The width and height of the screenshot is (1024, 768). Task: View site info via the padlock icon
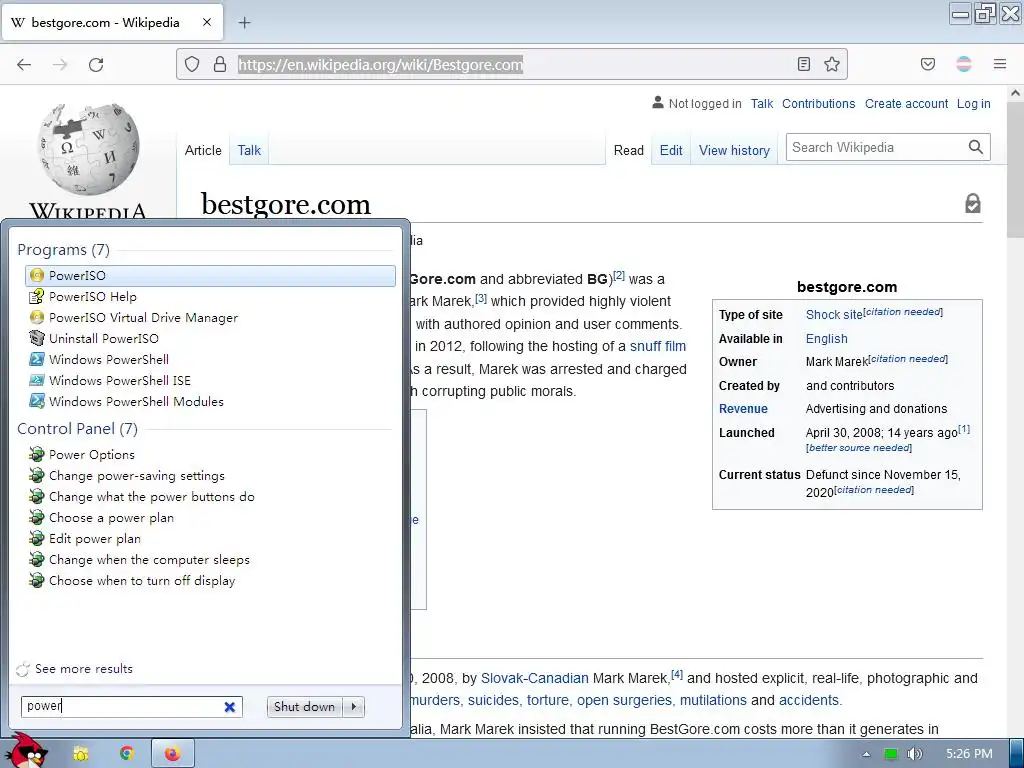(x=220, y=64)
